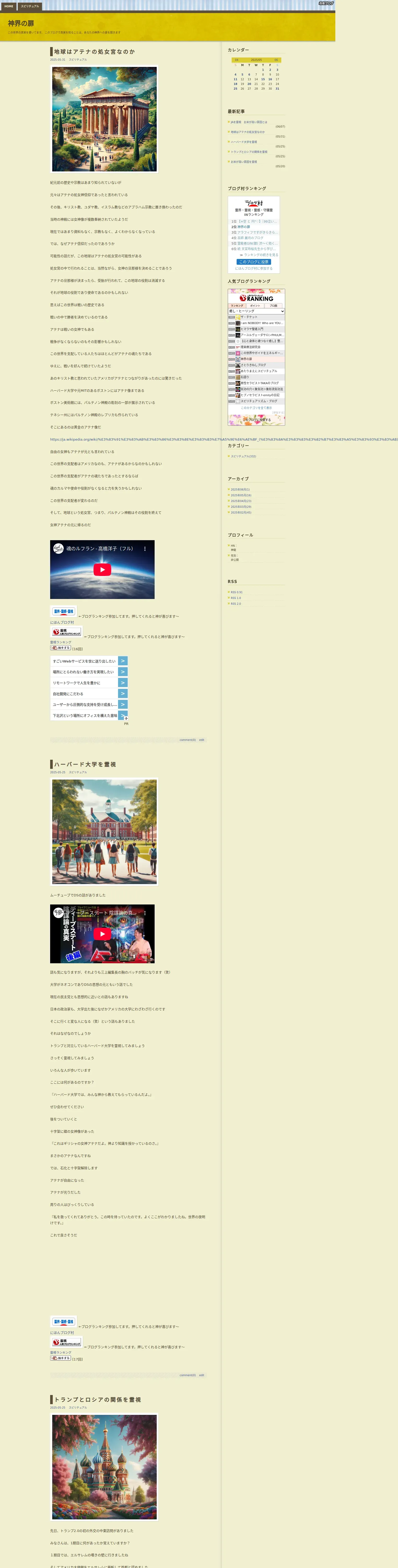Switch to プロ画 tab in ranking widget
This screenshot has width=398, height=1568.
273,305
